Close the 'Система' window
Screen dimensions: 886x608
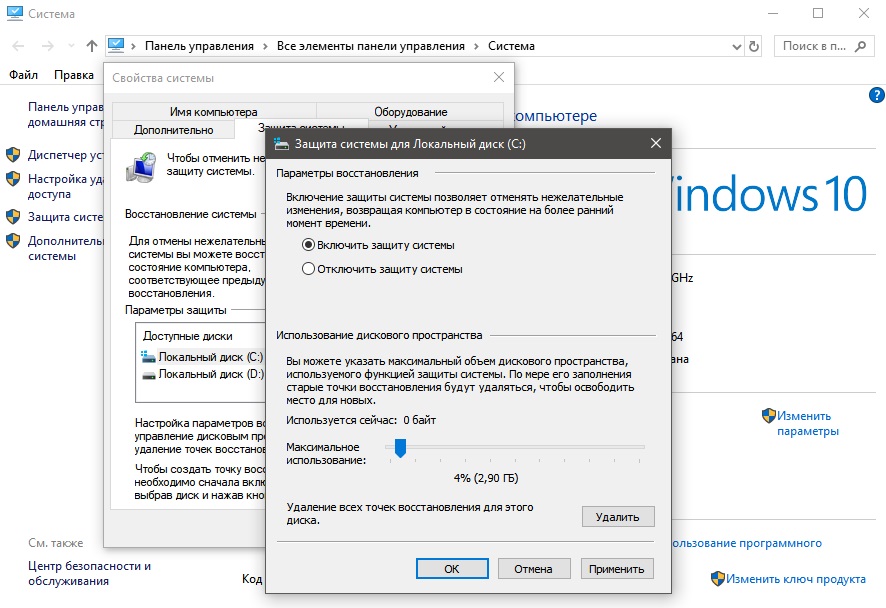pos(863,13)
